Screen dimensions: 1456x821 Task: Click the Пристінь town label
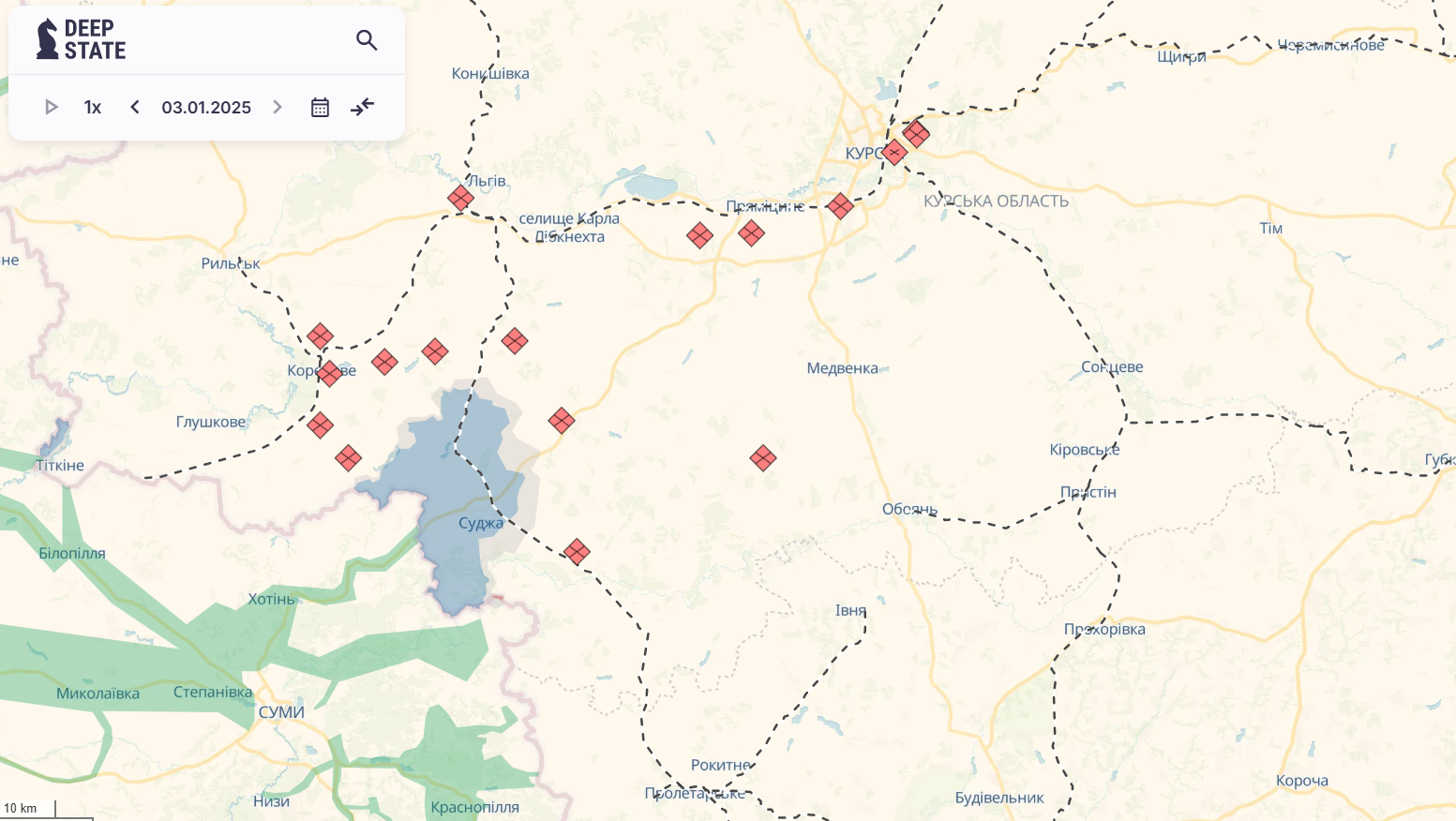(x=1088, y=492)
